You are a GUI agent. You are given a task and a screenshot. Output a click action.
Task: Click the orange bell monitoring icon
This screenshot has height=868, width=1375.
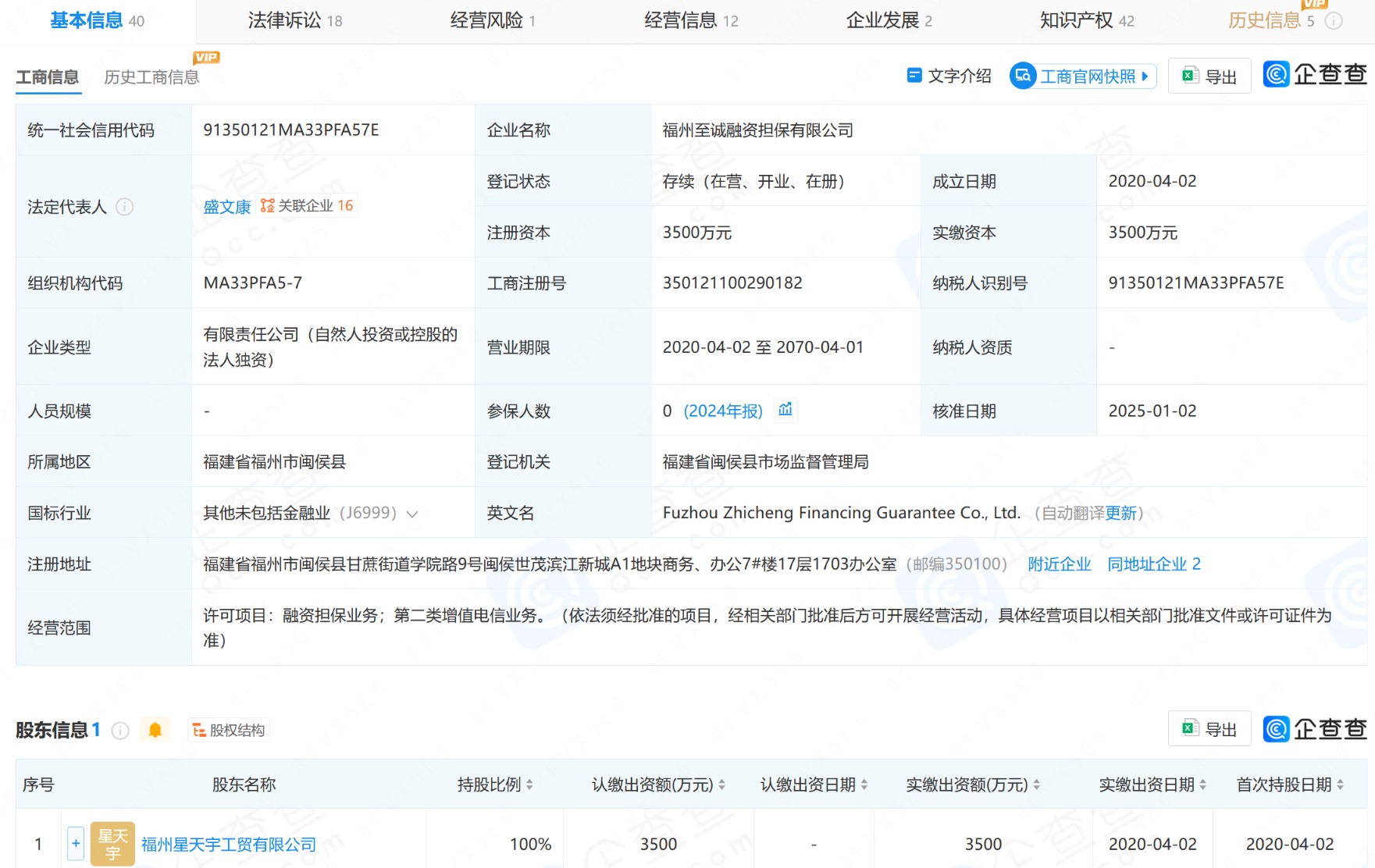155,730
